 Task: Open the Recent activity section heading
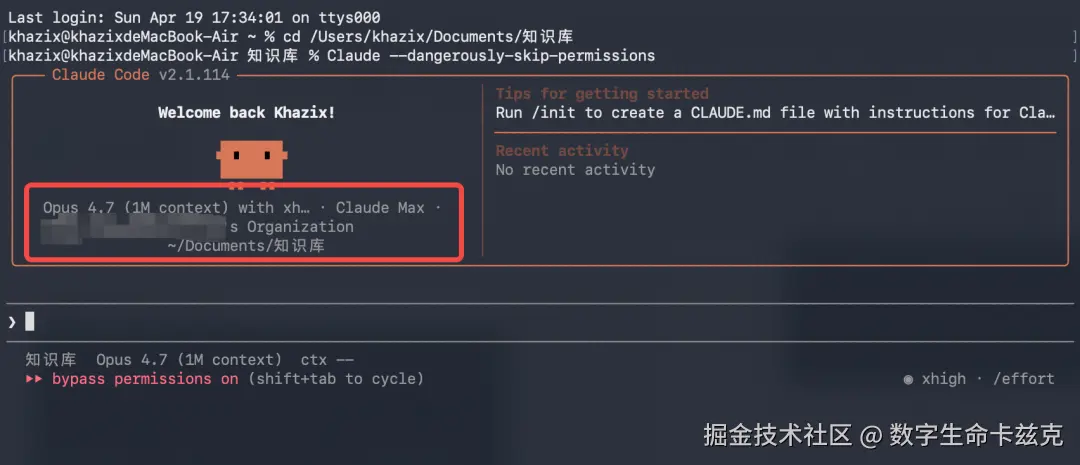coord(562,150)
